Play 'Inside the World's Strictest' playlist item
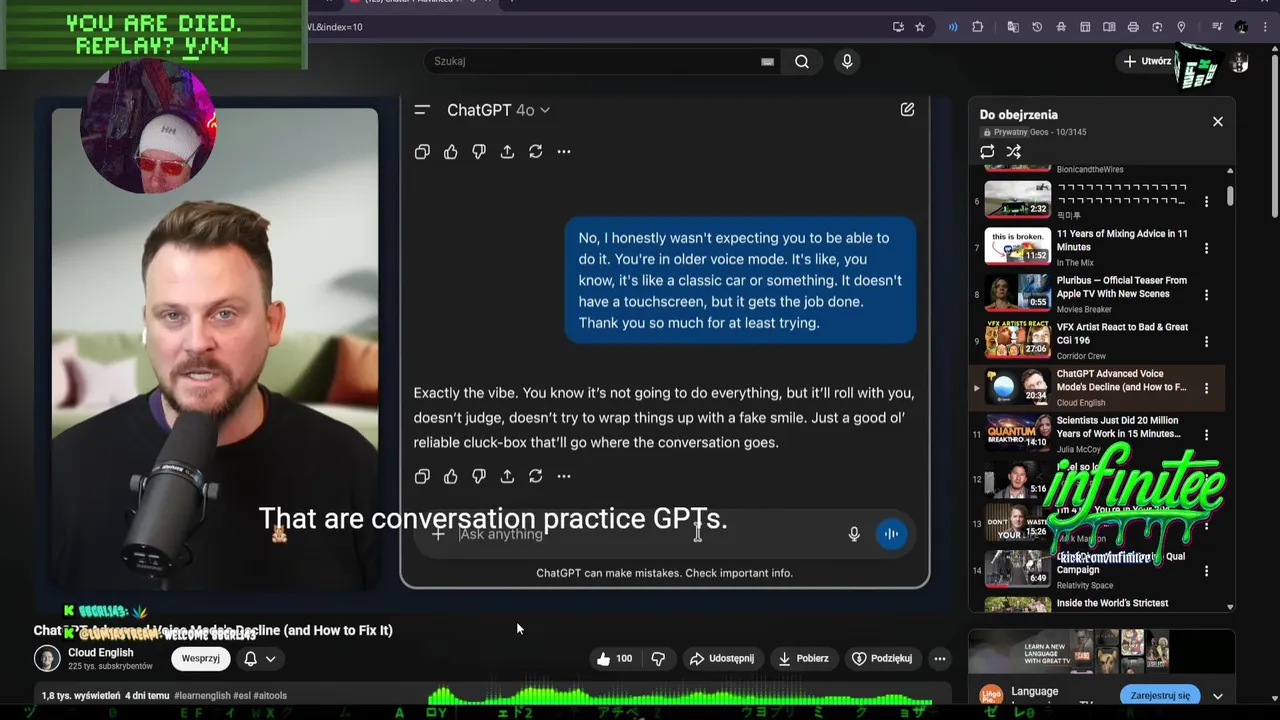 point(1096,604)
